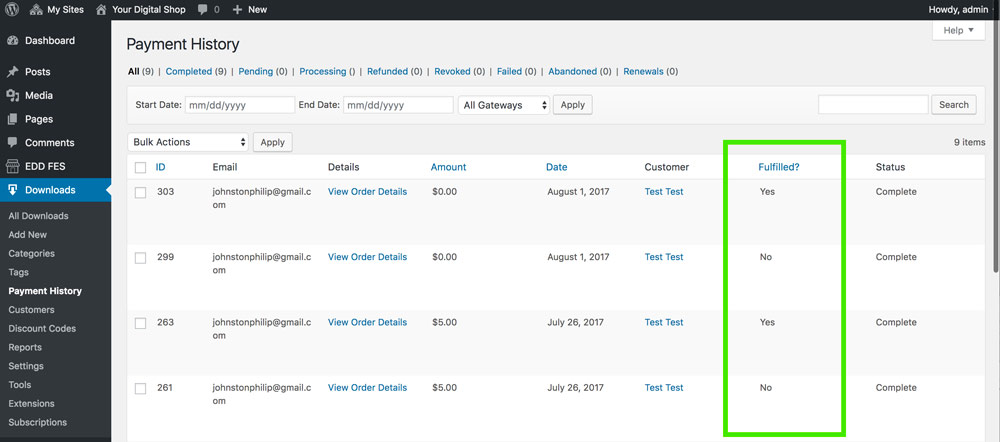Click the New plus icon in admin bar
Viewport: 1000px width, 442px height.
click(x=237, y=9)
